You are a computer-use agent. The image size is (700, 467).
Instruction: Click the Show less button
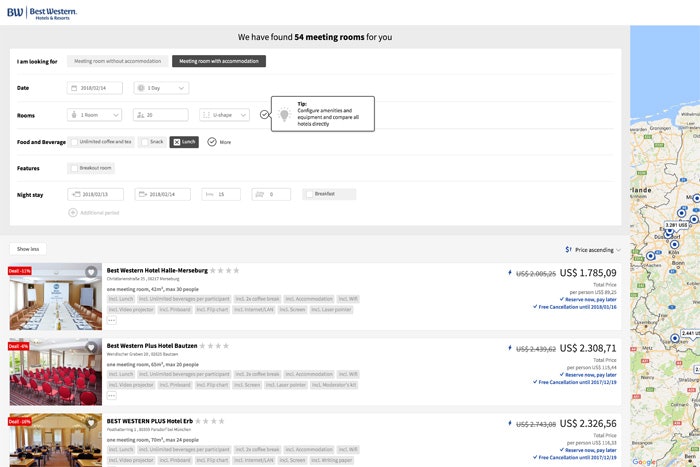point(28,249)
